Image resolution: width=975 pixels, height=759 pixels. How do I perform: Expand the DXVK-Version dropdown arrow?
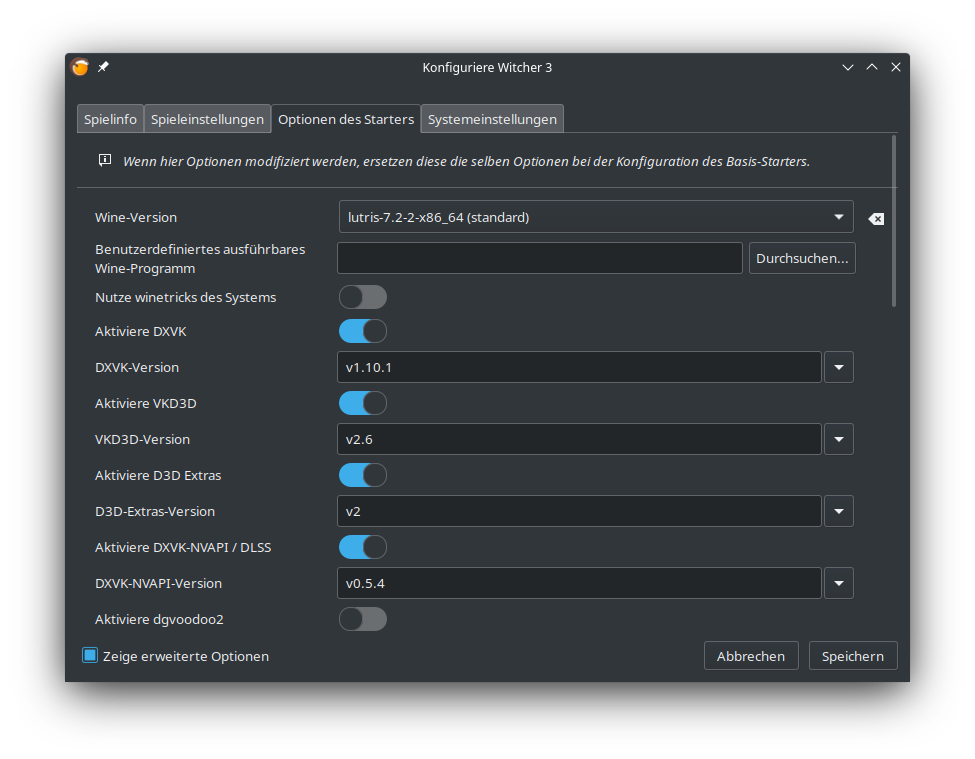click(x=839, y=367)
